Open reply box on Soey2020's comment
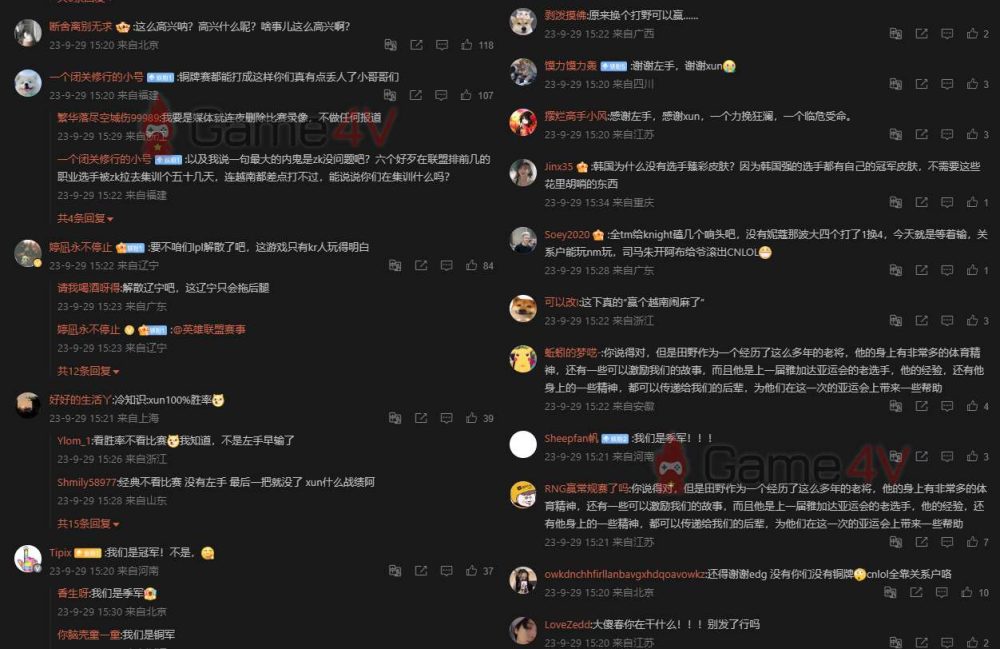 [x=947, y=270]
